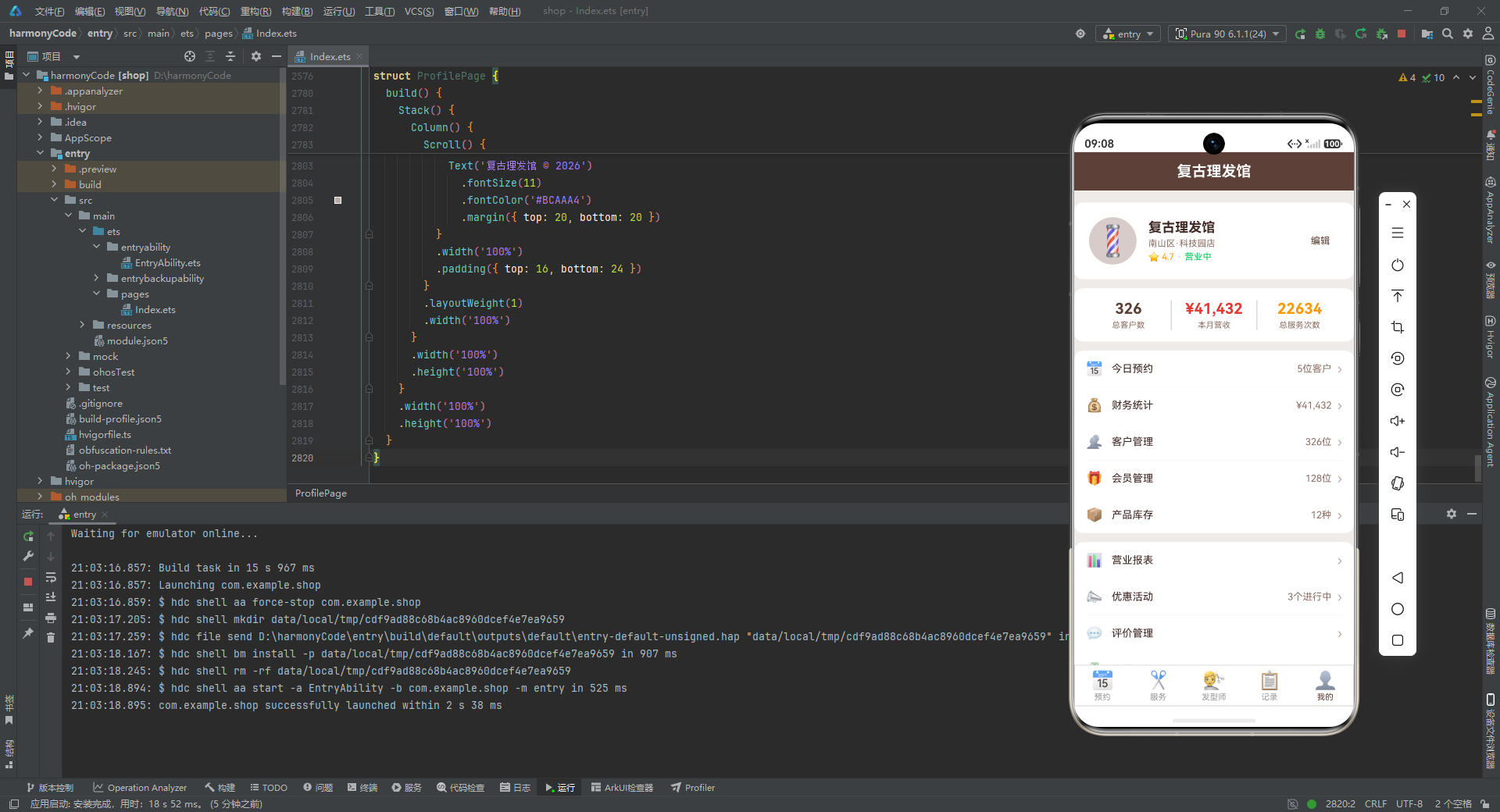The width and height of the screenshot is (1500, 812).
Task: Click the UTF-8 encoding in the status bar
Action: (x=1409, y=804)
